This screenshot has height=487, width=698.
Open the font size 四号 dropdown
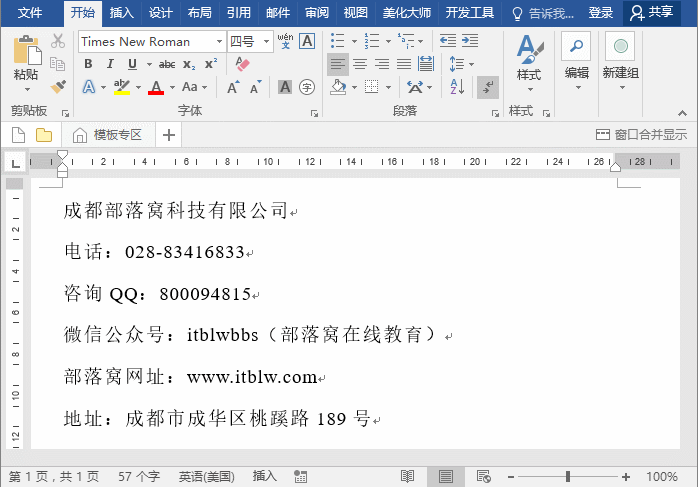coord(265,42)
